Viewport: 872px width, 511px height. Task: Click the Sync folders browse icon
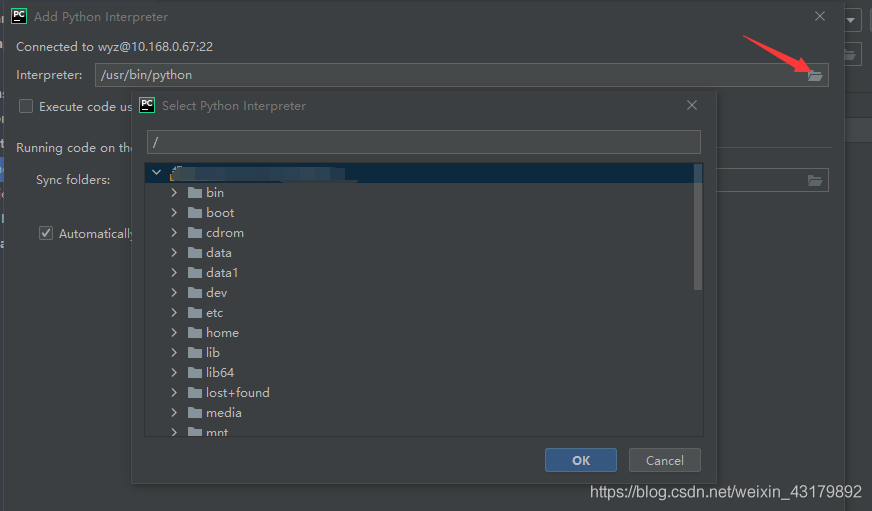pyautogui.click(x=815, y=180)
